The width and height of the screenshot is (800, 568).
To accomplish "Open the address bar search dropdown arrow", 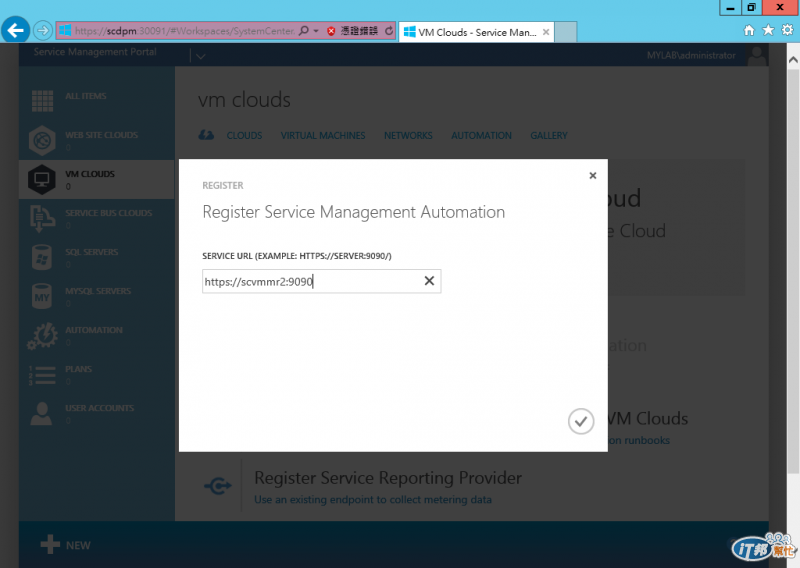I will [316, 31].
